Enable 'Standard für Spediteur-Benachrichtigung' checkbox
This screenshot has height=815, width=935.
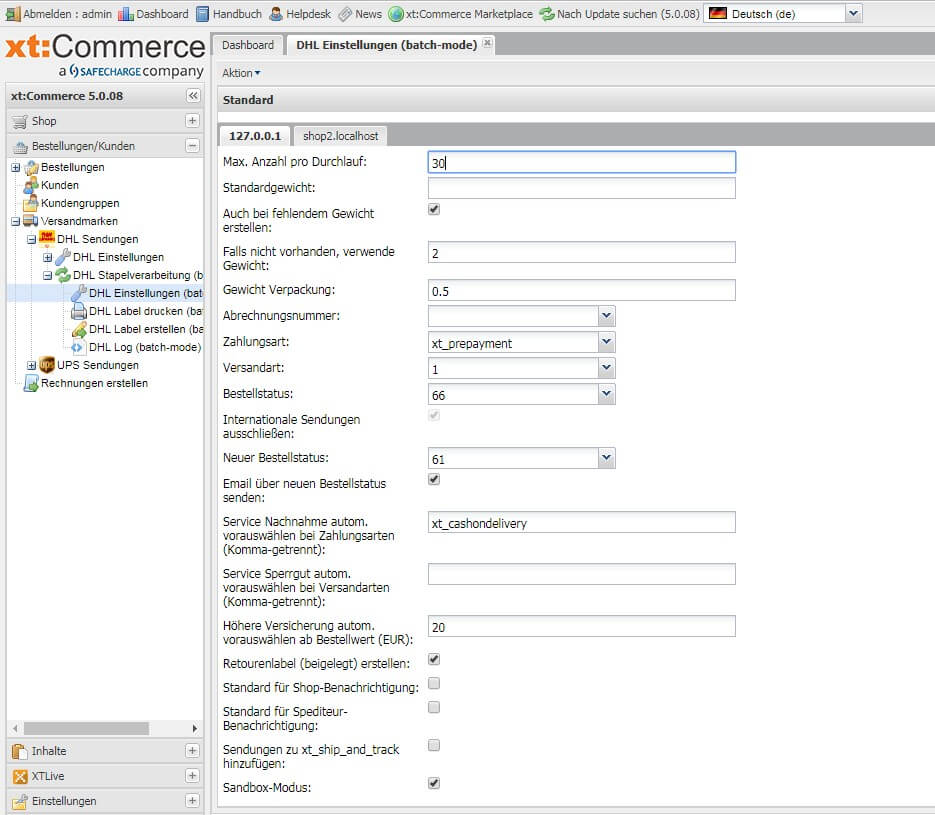pos(434,707)
